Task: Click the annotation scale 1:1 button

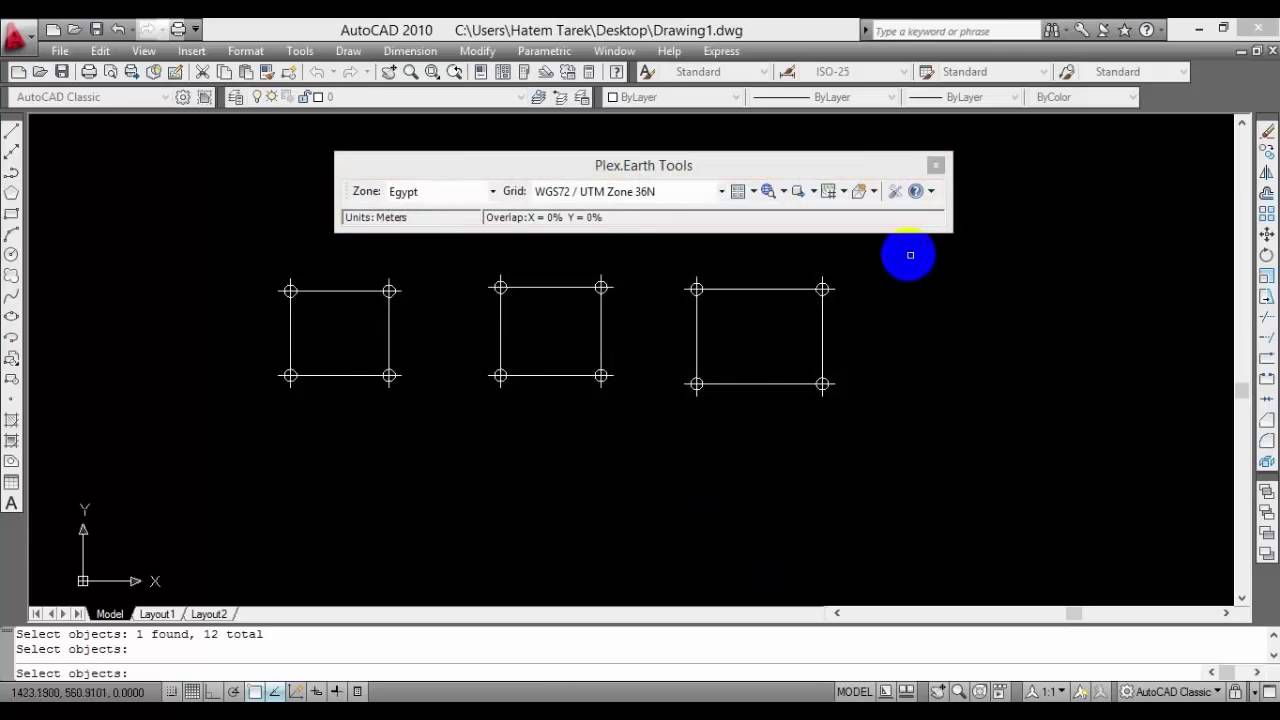Action: click(1049, 692)
